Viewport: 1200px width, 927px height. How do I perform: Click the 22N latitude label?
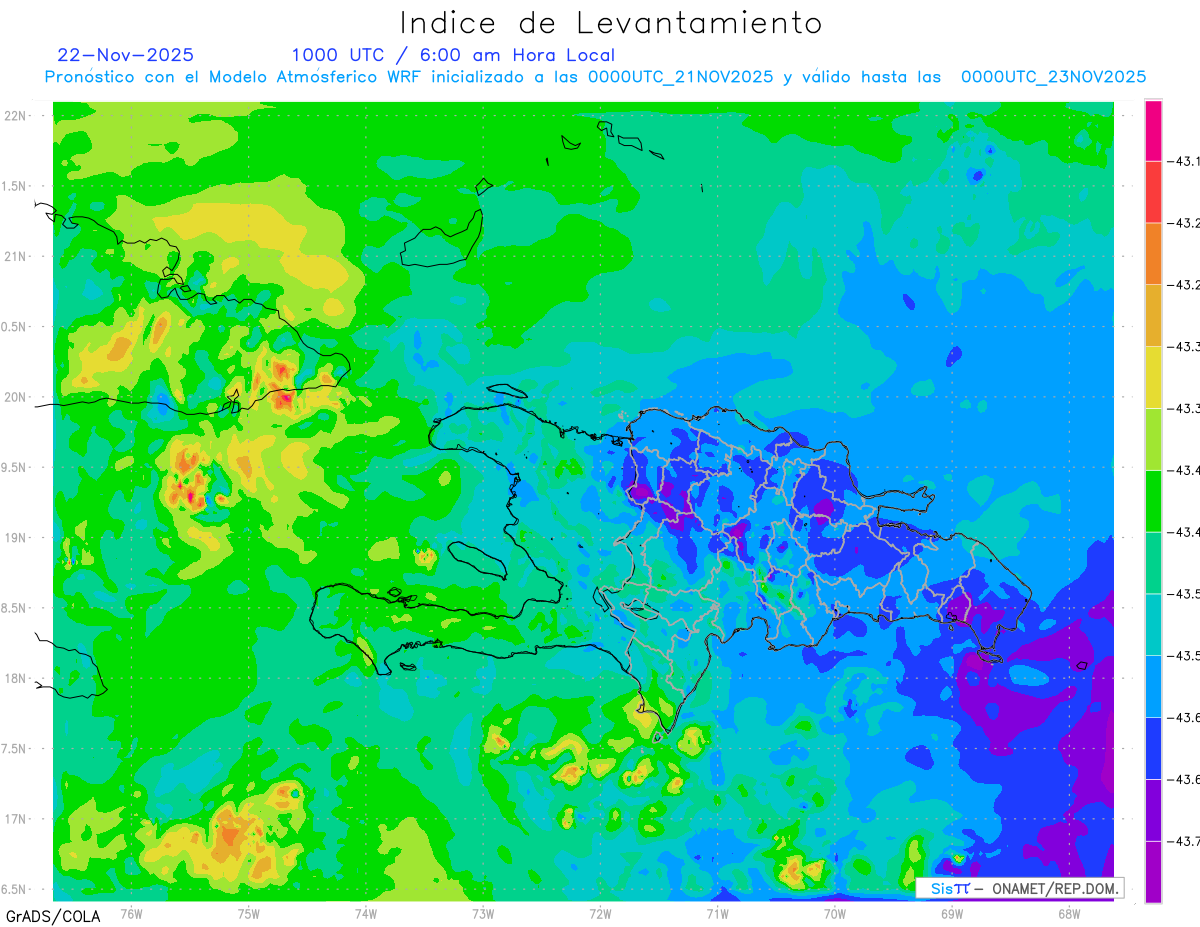click(16, 116)
